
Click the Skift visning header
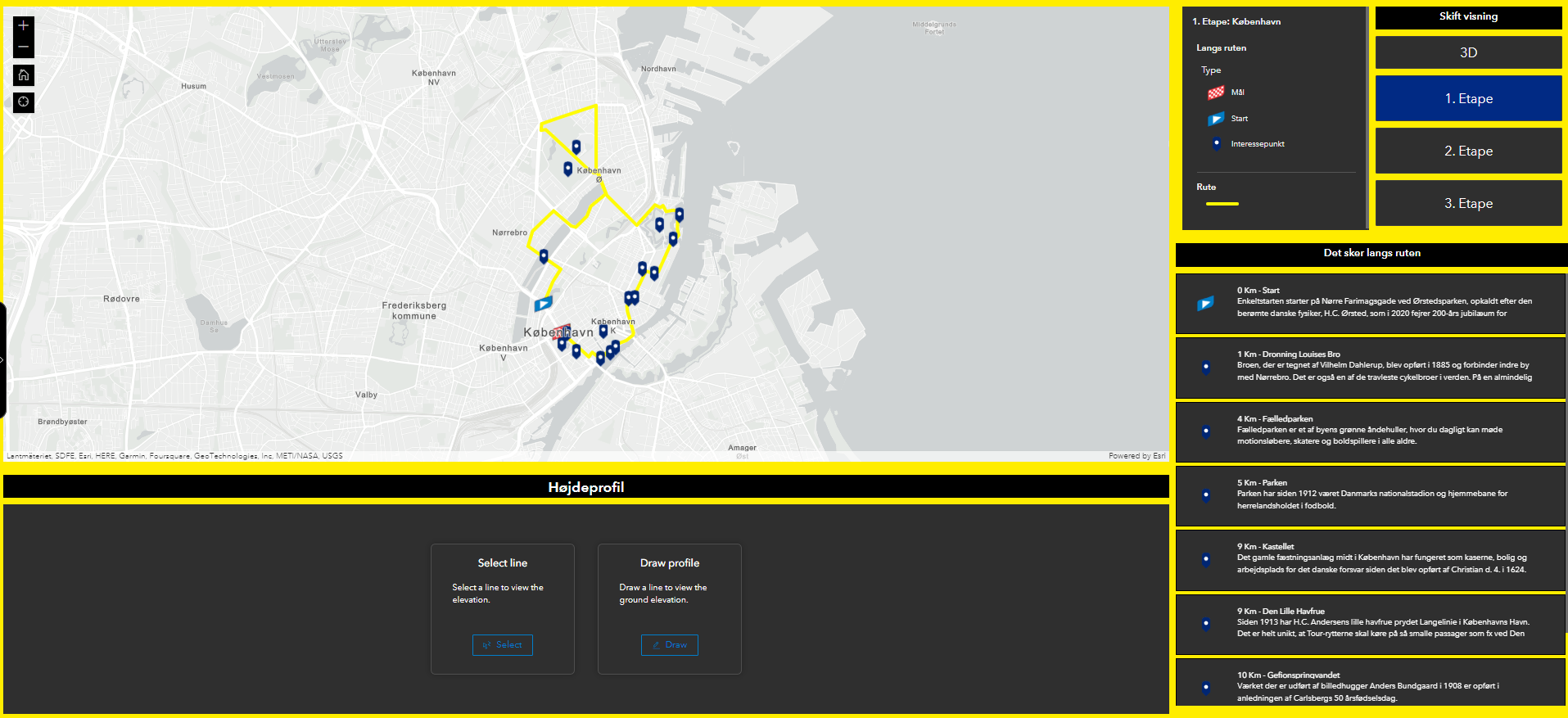click(x=1469, y=16)
